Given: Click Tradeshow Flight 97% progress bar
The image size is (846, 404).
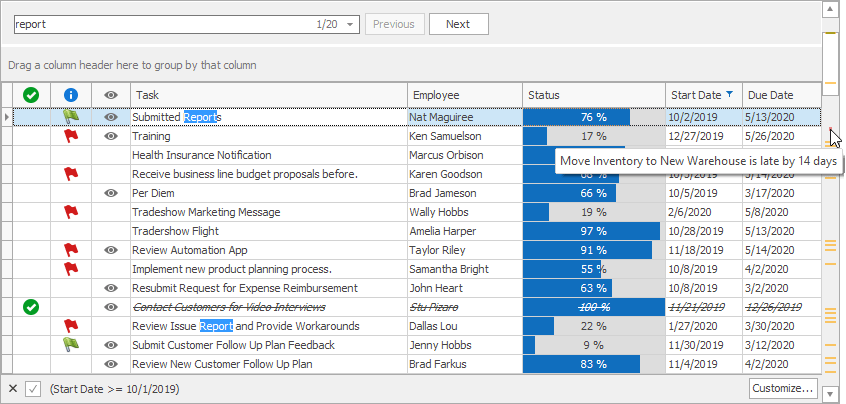Looking at the screenshot, I should pyautogui.click(x=593, y=231).
